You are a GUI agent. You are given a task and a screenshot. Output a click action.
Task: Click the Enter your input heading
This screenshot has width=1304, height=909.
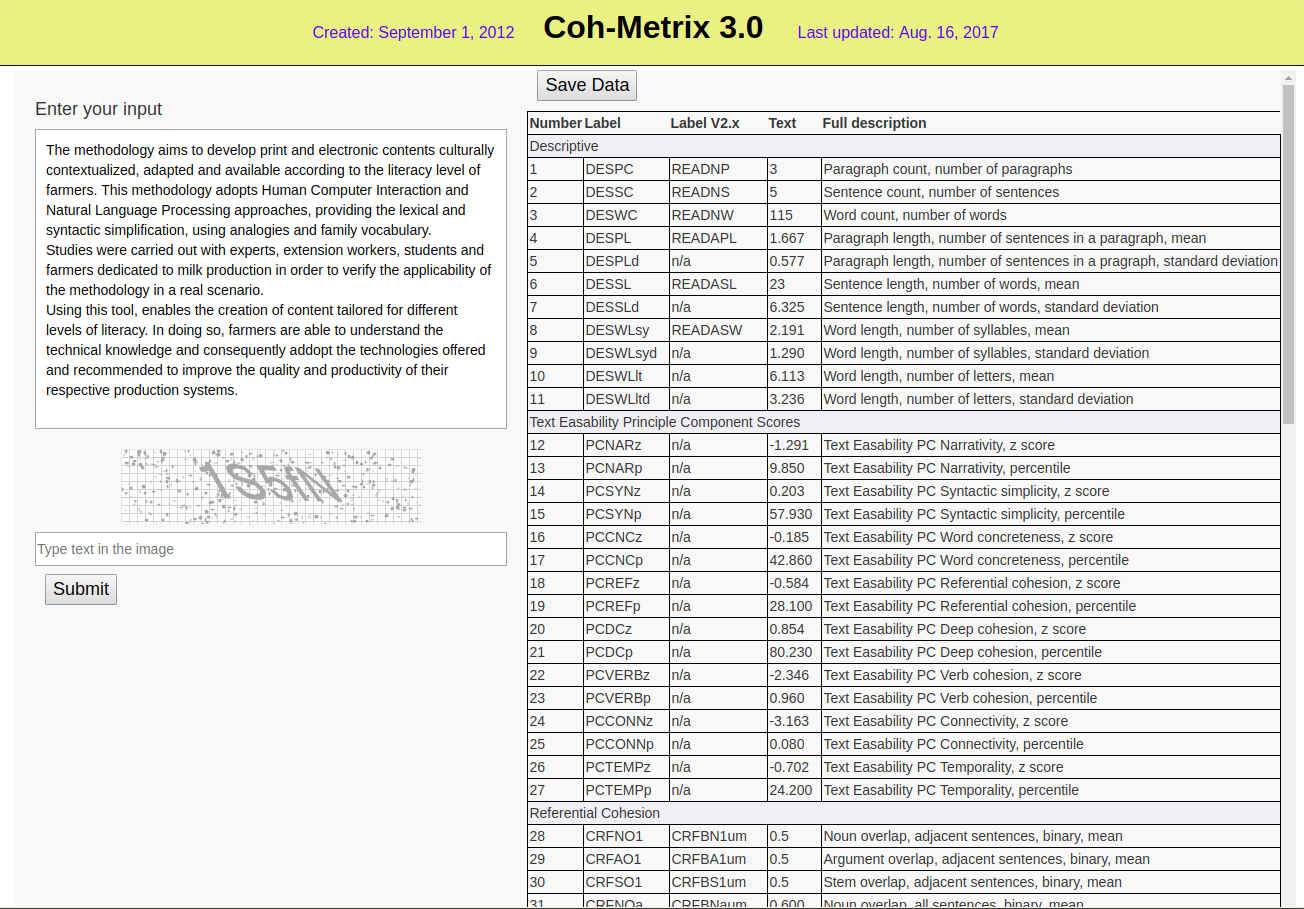click(x=98, y=109)
